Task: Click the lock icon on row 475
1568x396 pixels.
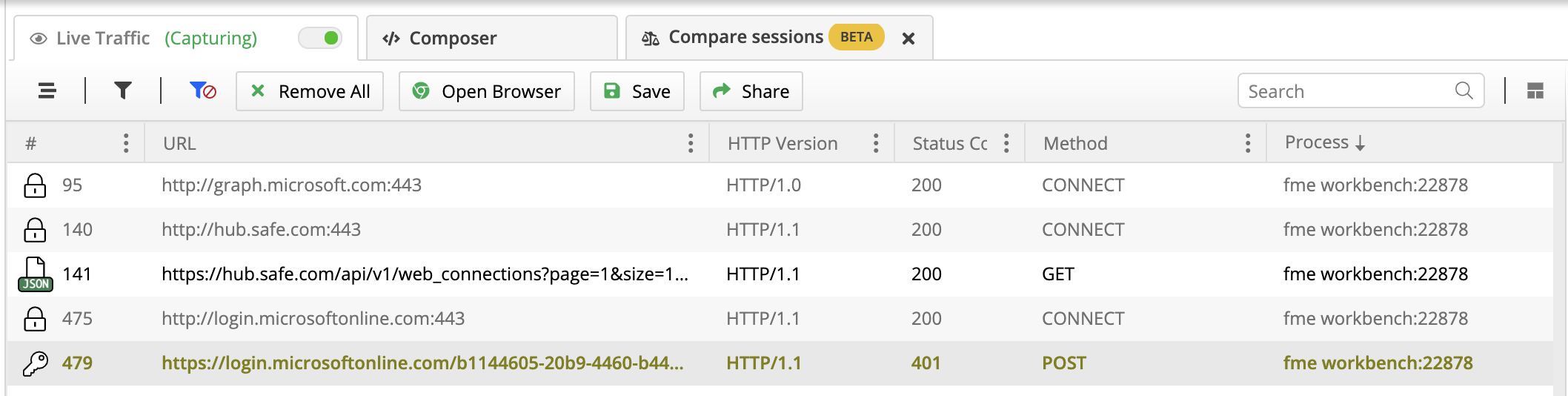Action: point(35,318)
